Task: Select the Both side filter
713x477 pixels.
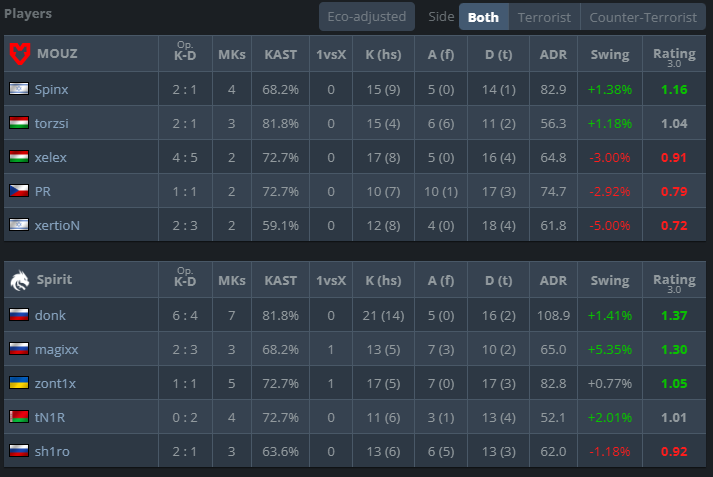Action: (483, 17)
